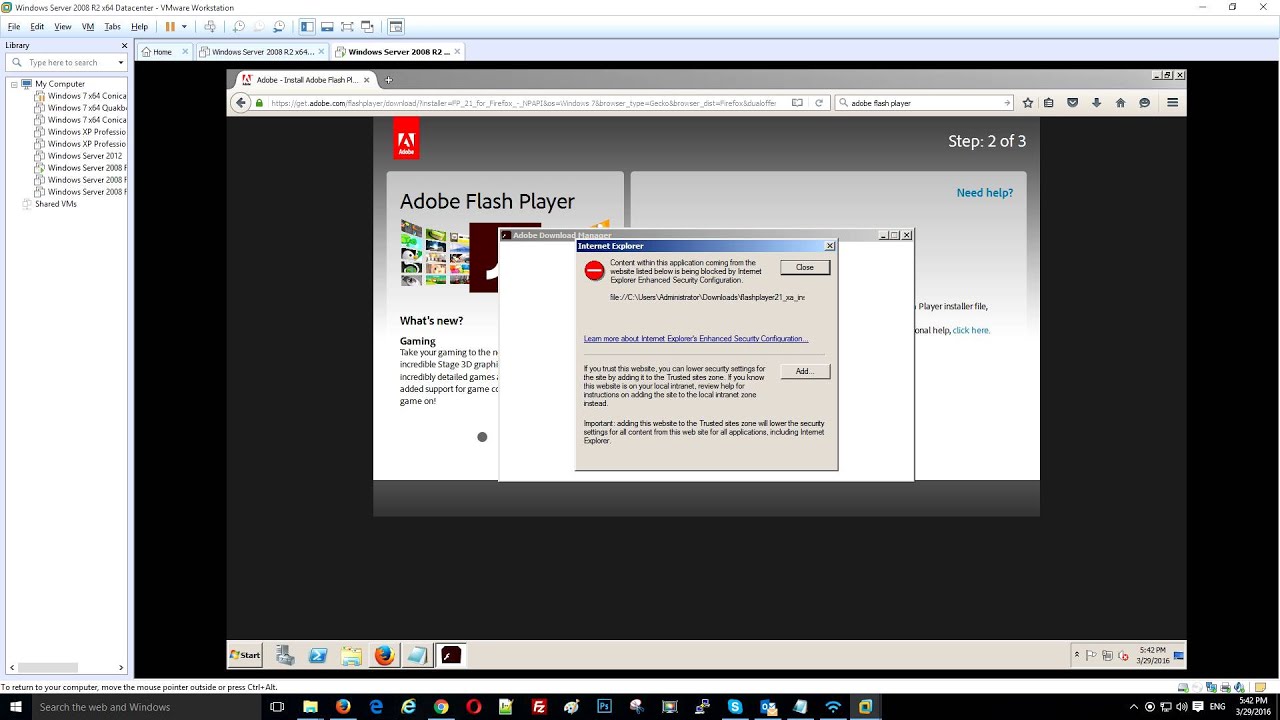Click the VMware suspend (pause) button
1280x720 pixels.
tap(170, 27)
